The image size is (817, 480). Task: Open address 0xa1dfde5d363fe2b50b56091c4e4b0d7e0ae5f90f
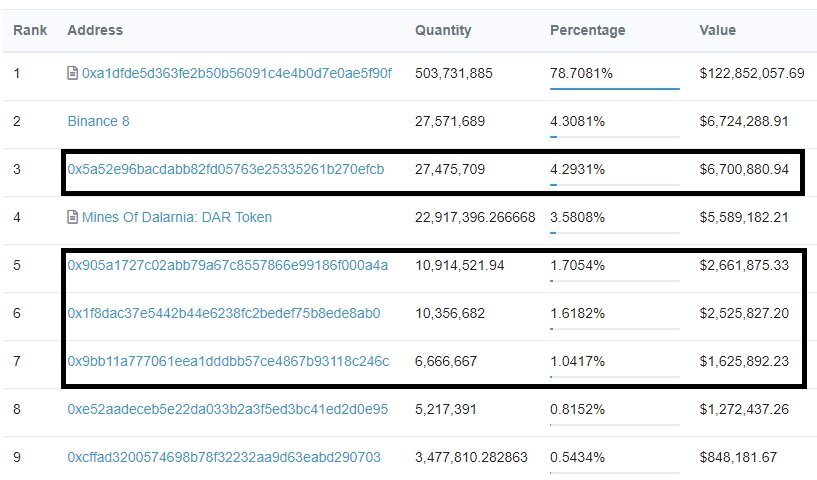click(236, 74)
